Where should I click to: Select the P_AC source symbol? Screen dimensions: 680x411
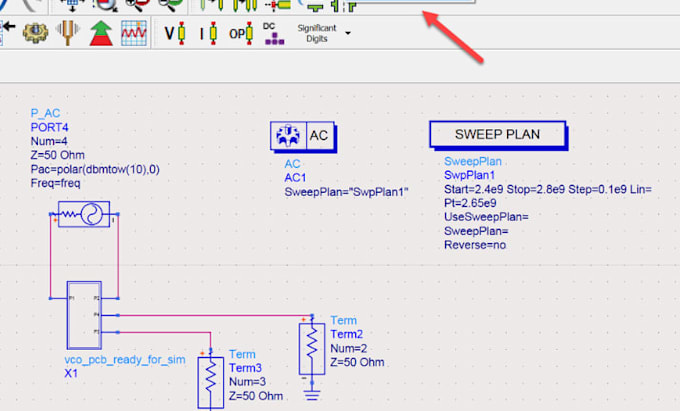(84, 214)
